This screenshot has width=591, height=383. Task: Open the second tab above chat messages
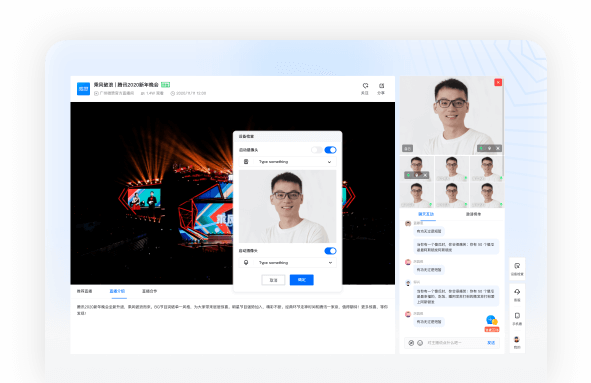click(x=473, y=214)
